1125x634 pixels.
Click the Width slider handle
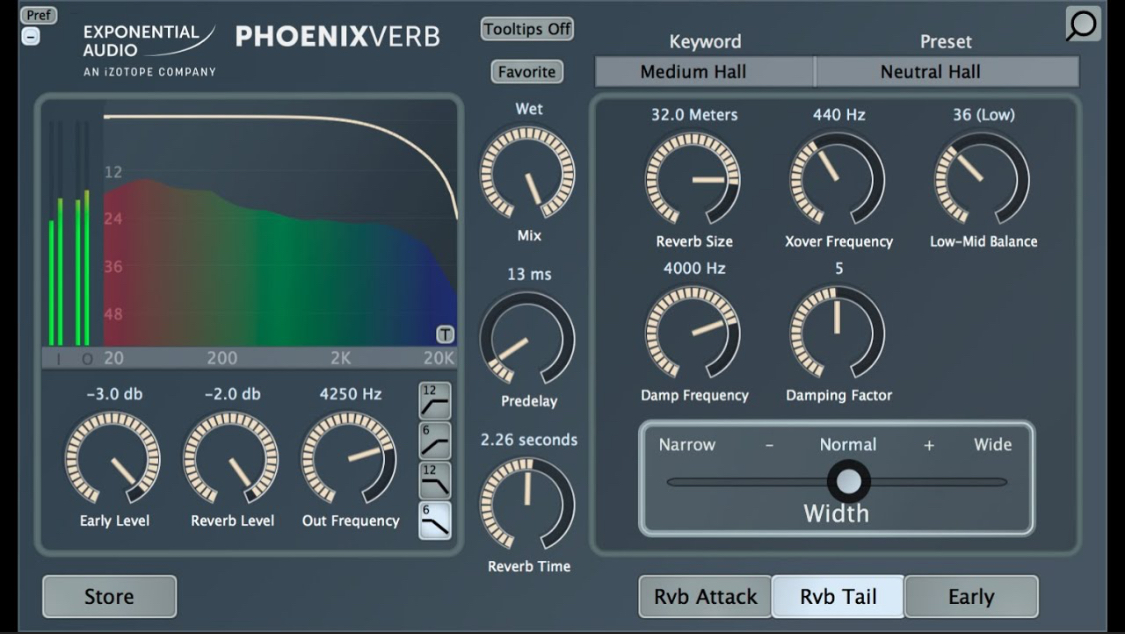[849, 481]
